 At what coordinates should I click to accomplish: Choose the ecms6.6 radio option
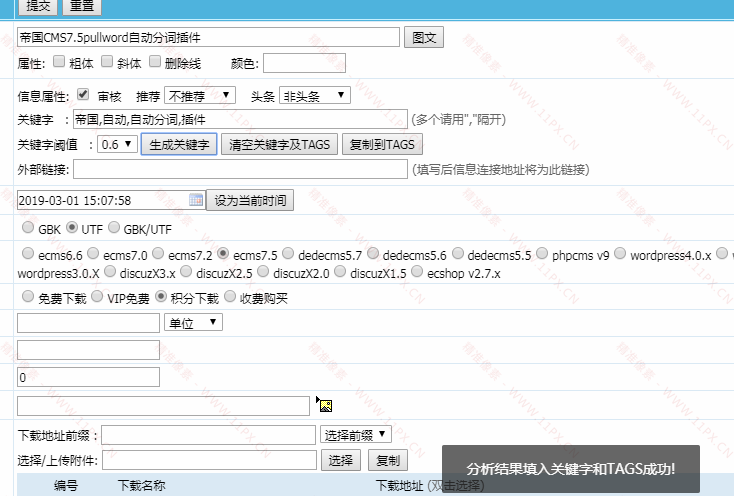pos(28,253)
